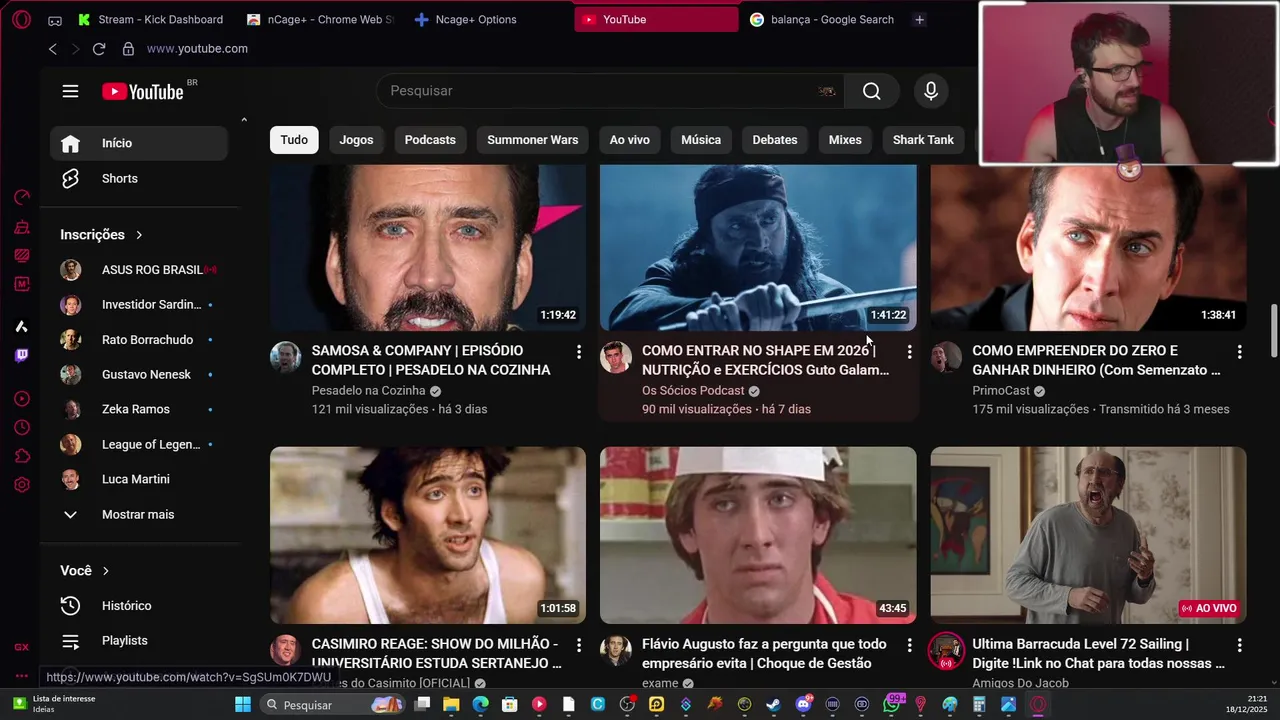
Task: Switch to nCage+ Chrome Web Store tab
Action: [320, 20]
